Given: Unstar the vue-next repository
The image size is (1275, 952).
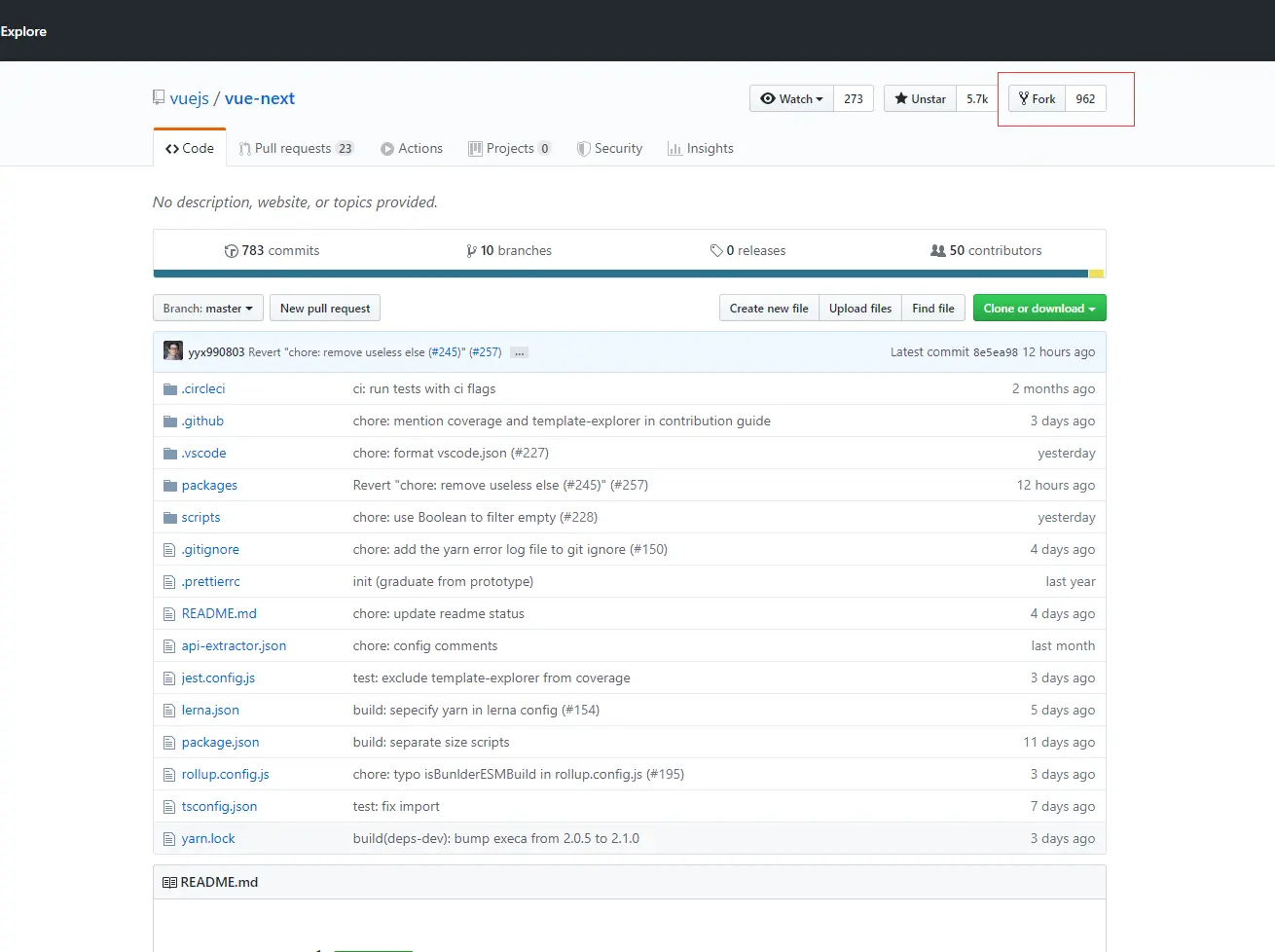Looking at the screenshot, I should 920,98.
